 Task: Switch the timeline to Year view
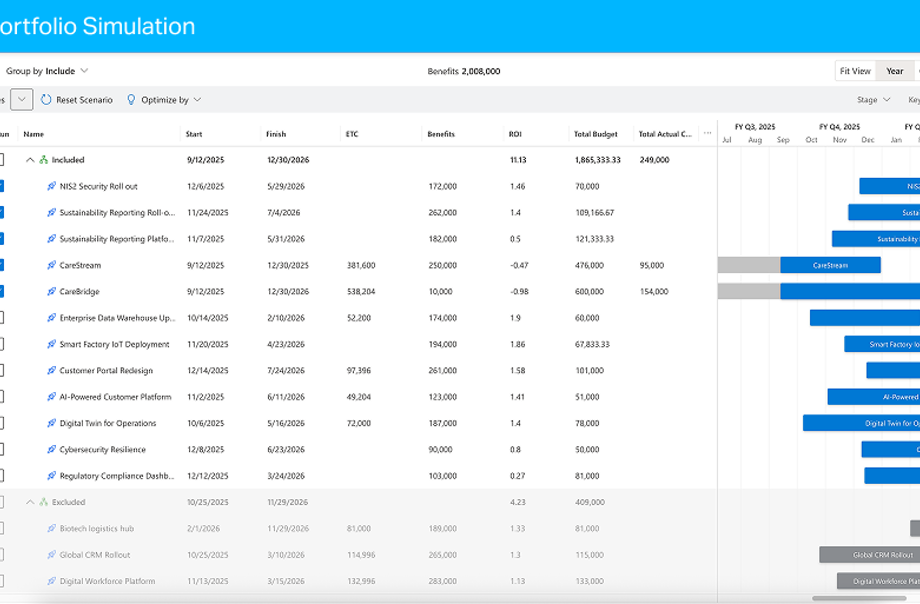click(x=894, y=71)
